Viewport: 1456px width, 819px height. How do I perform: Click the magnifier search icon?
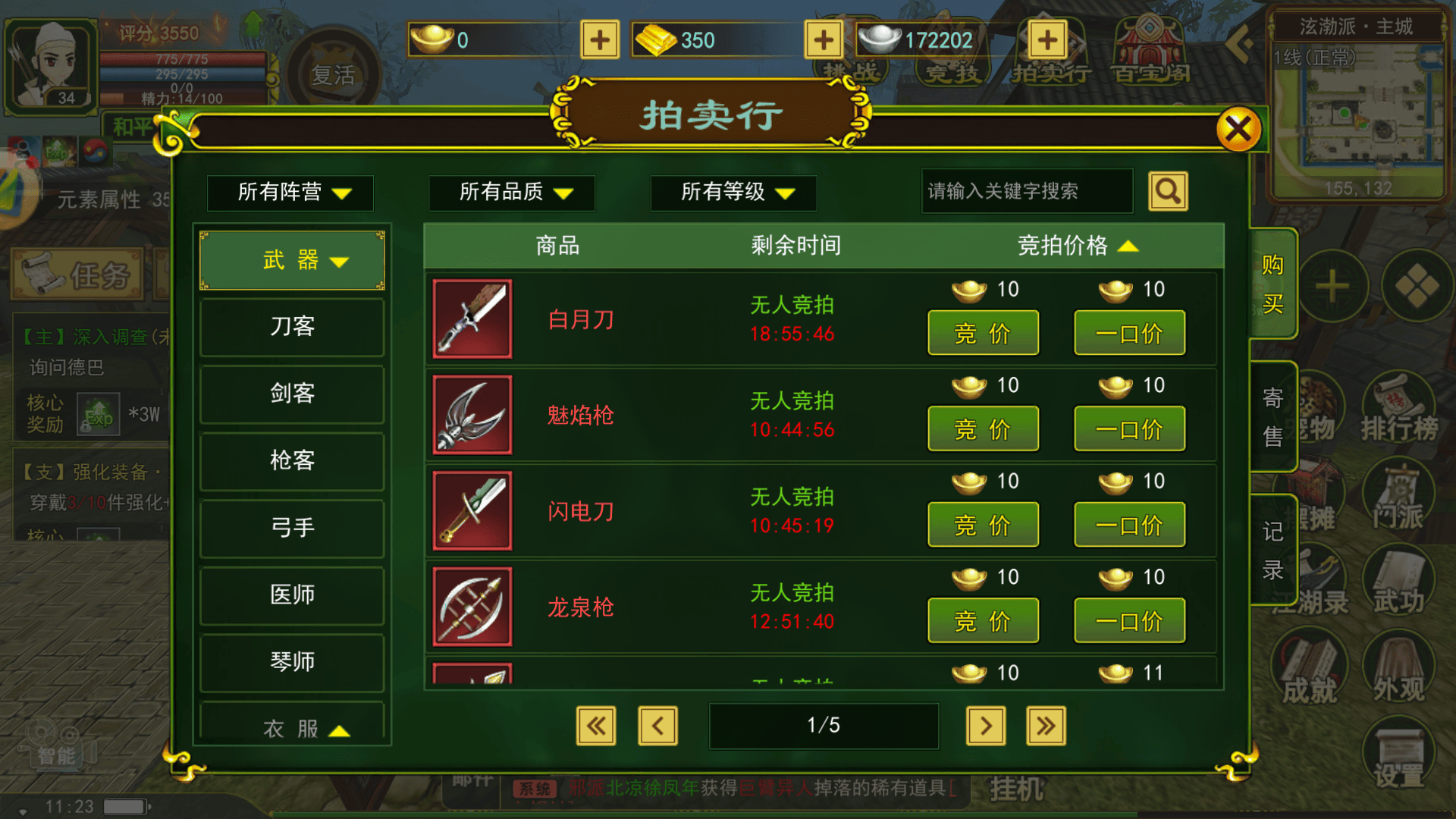click(1168, 191)
